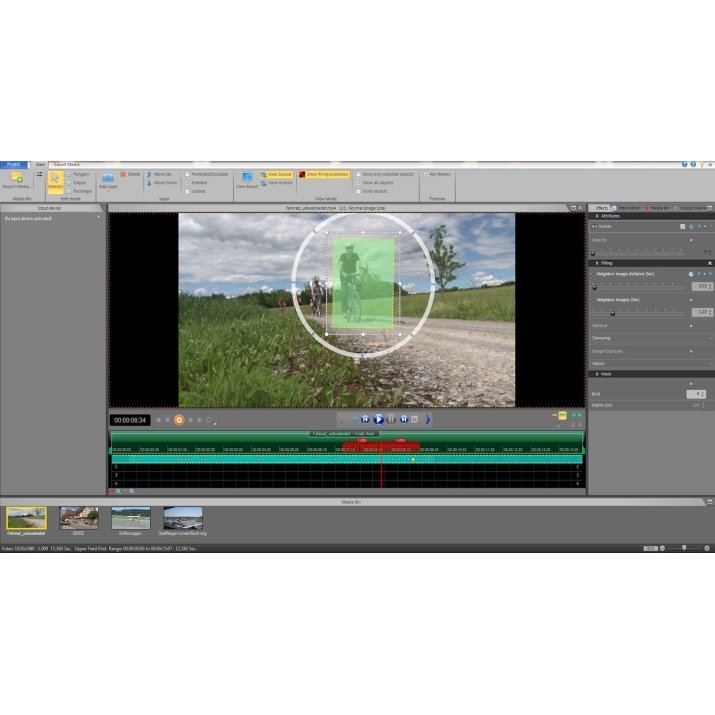
Task: Pause the video playback
Action: (391, 419)
